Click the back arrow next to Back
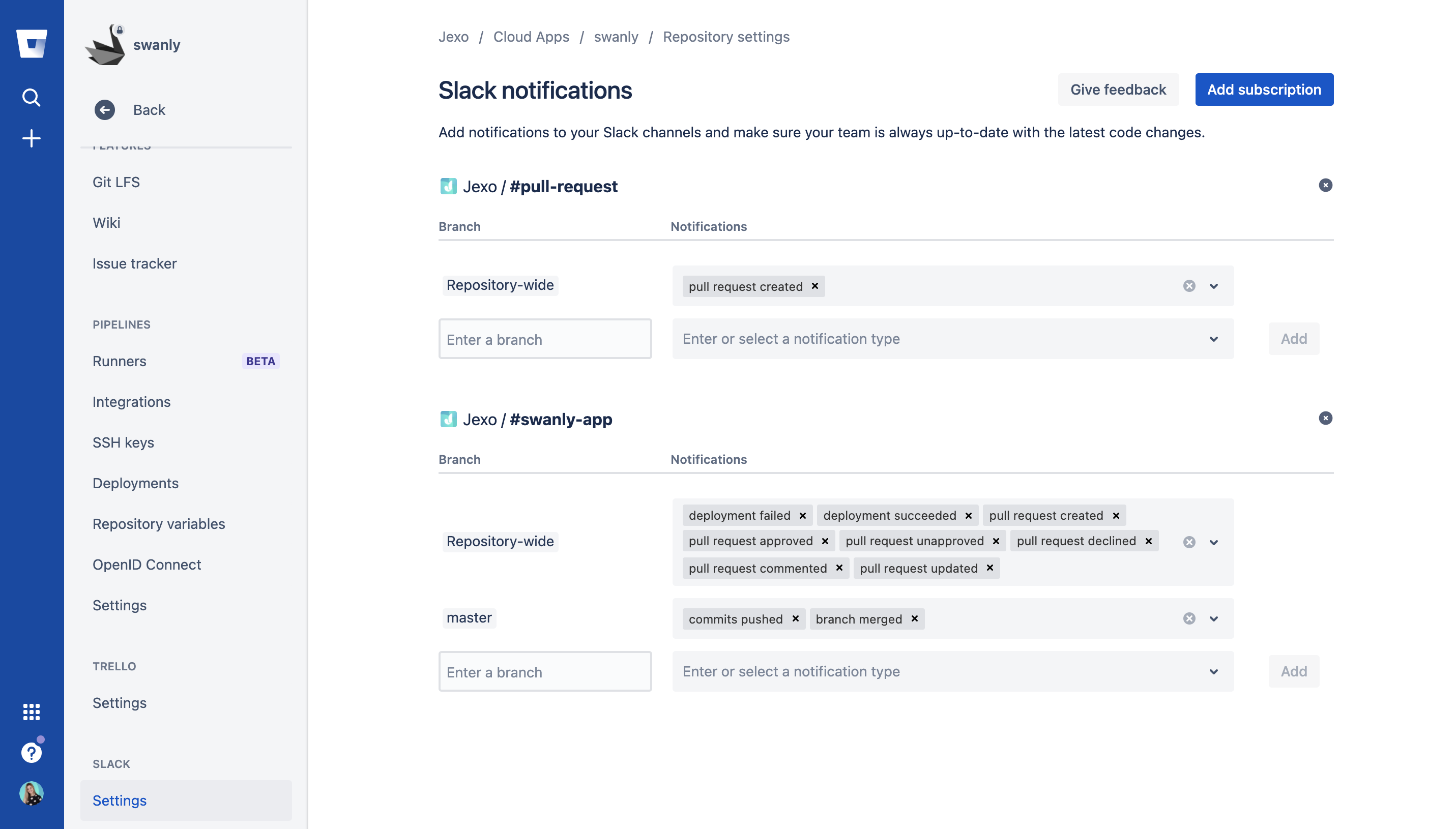The image size is (1456, 829). pyautogui.click(x=105, y=110)
